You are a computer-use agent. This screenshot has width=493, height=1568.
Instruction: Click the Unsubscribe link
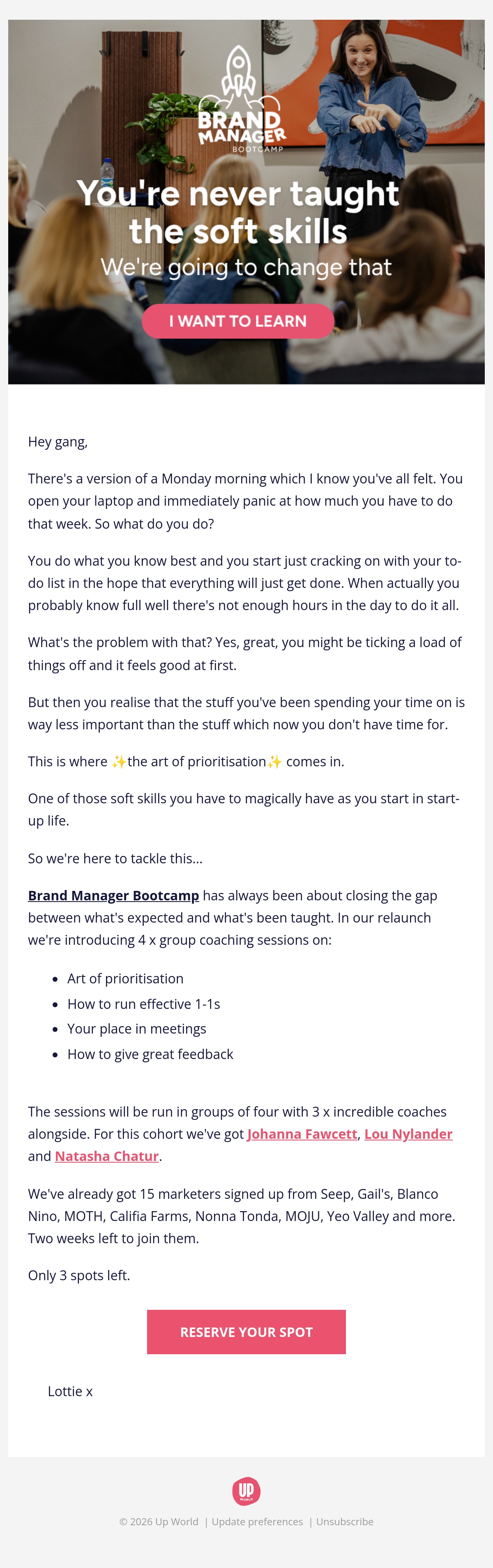point(345,1521)
